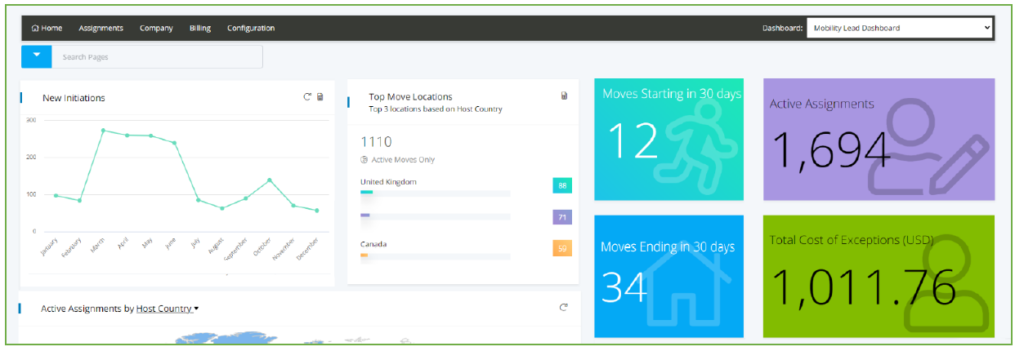
Task: Click the Moves Starting in 30 days tile
Action: [669, 139]
